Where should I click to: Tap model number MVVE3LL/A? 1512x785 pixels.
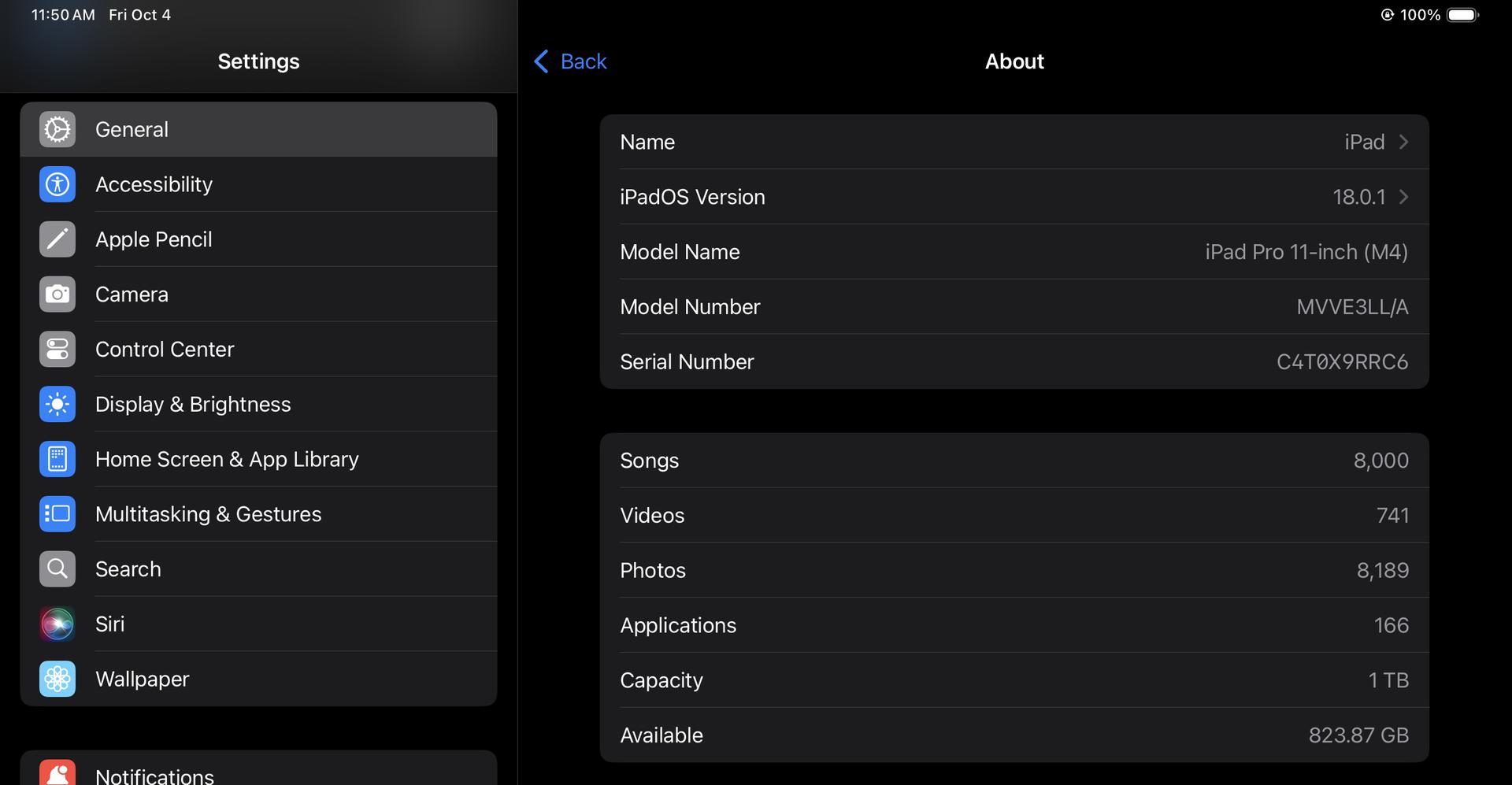click(x=1352, y=307)
